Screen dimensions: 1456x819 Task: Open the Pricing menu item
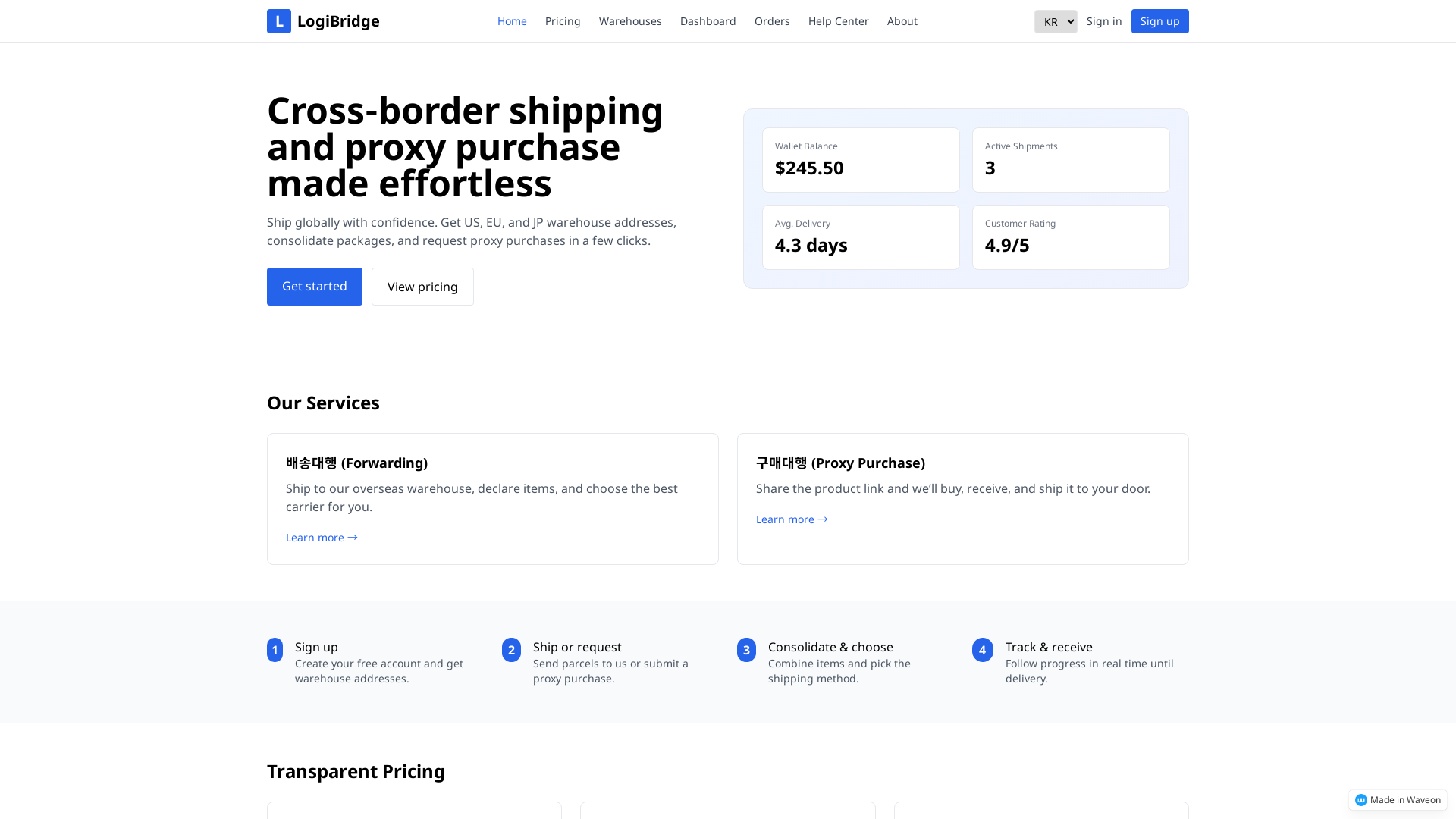point(563,21)
